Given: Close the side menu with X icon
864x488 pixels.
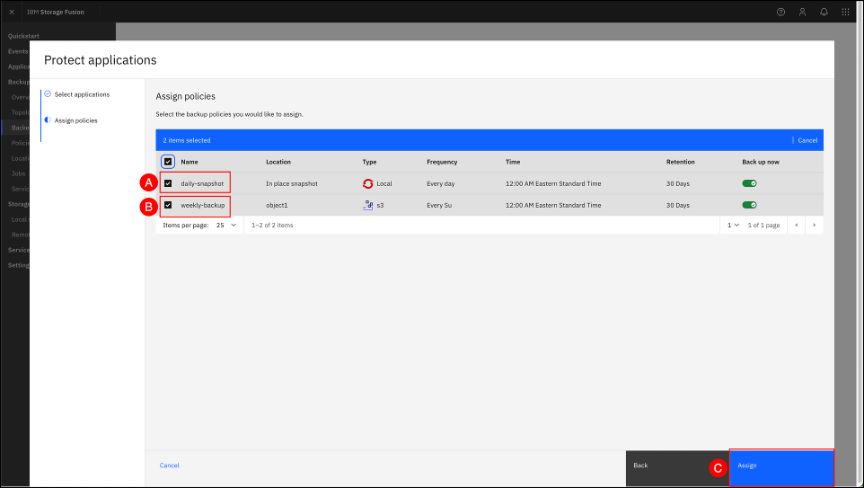Looking at the screenshot, I should [11, 11].
